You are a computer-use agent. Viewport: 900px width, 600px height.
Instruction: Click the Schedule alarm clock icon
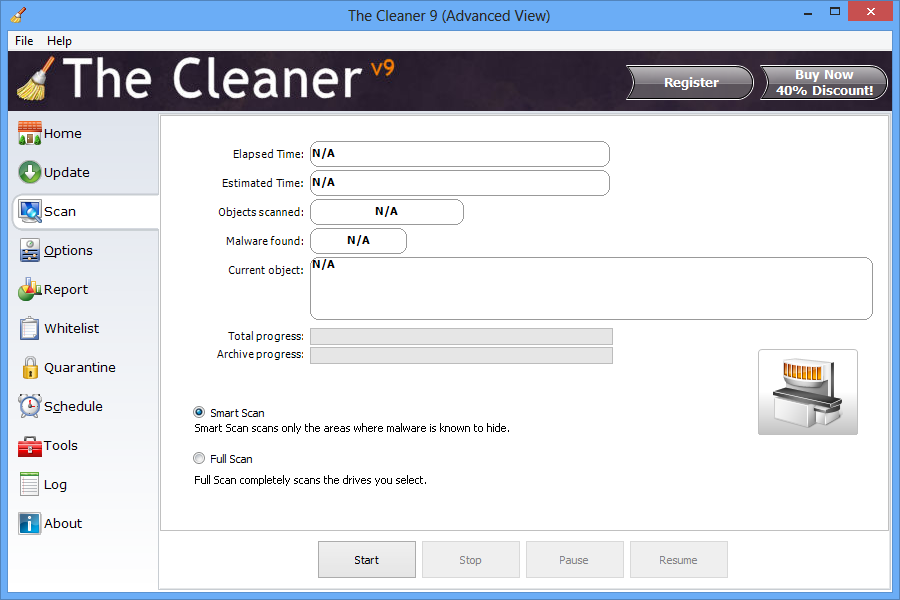click(29, 406)
